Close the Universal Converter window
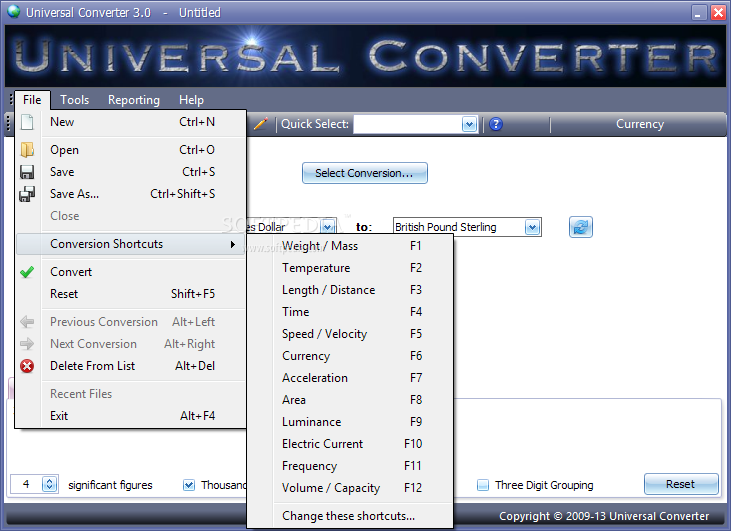The width and height of the screenshot is (731, 531). [x=717, y=13]
